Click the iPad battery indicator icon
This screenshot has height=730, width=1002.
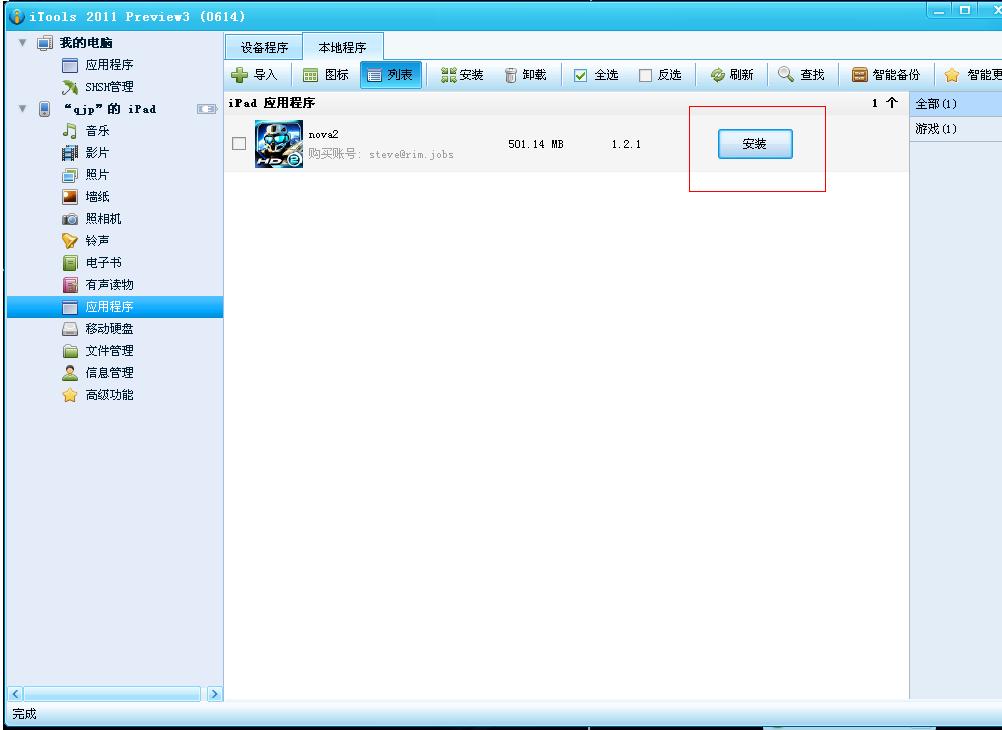pyautogui.click(x=207, y=109)
